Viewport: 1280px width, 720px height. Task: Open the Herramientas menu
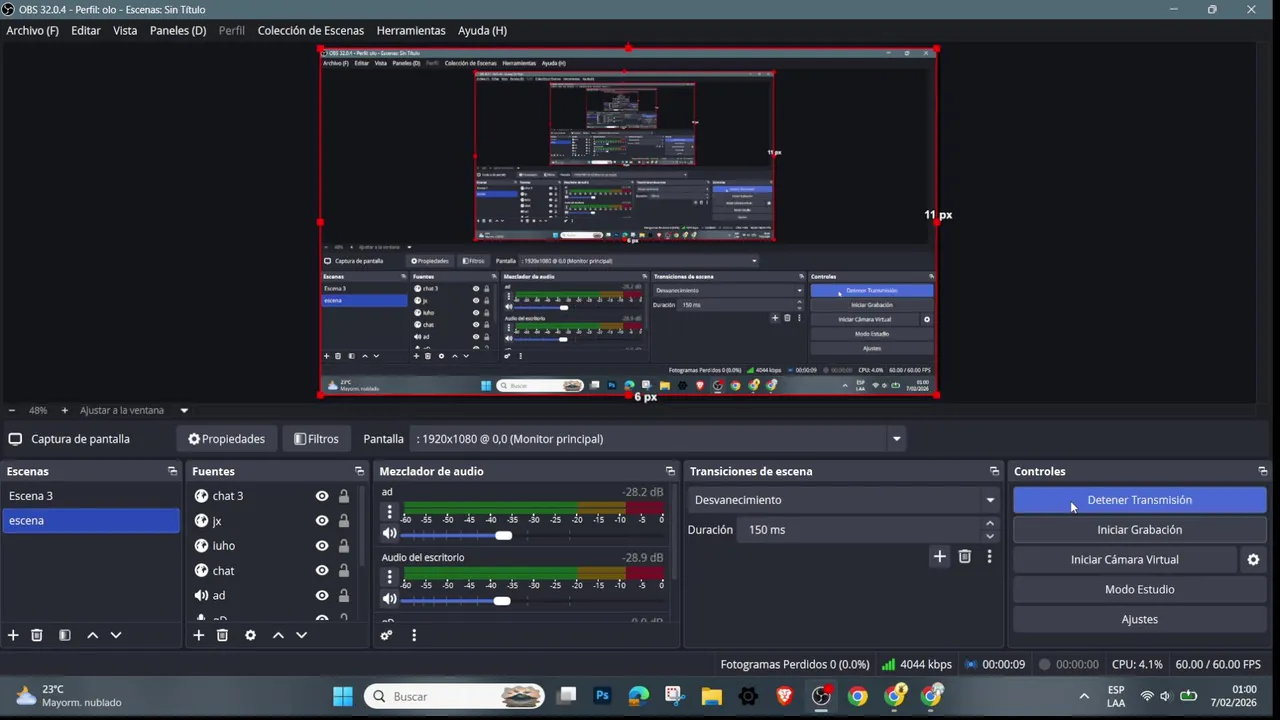411,31
